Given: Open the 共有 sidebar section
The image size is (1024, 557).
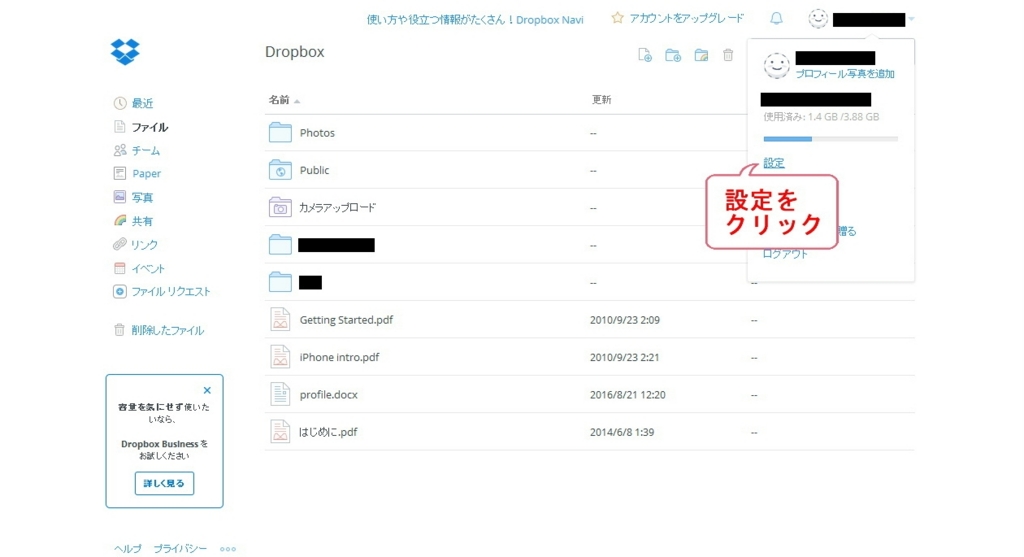Looking at the screenshot, I should [142, 221].
